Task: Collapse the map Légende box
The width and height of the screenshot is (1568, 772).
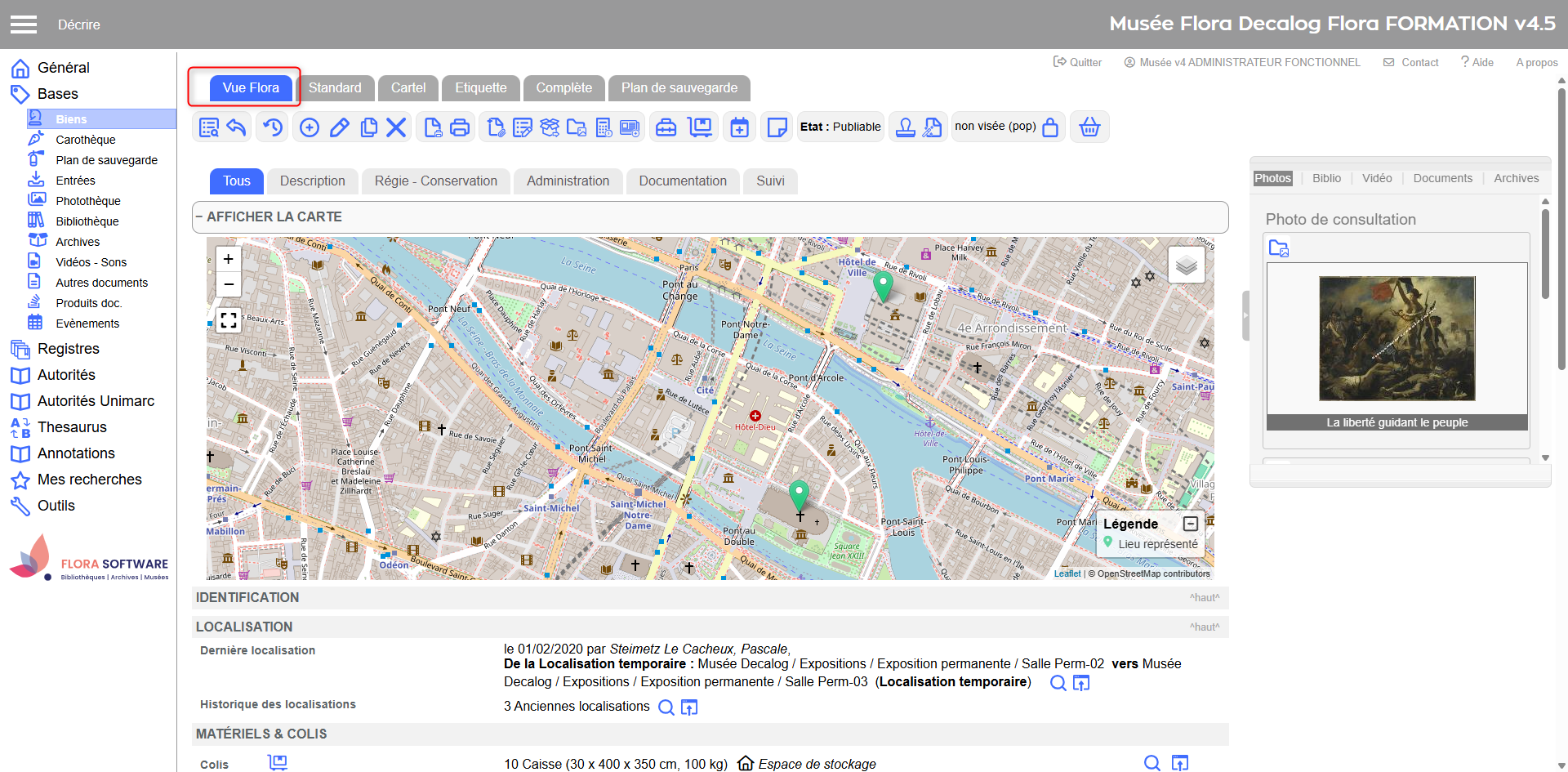Action: click(x=1191, y=524)
